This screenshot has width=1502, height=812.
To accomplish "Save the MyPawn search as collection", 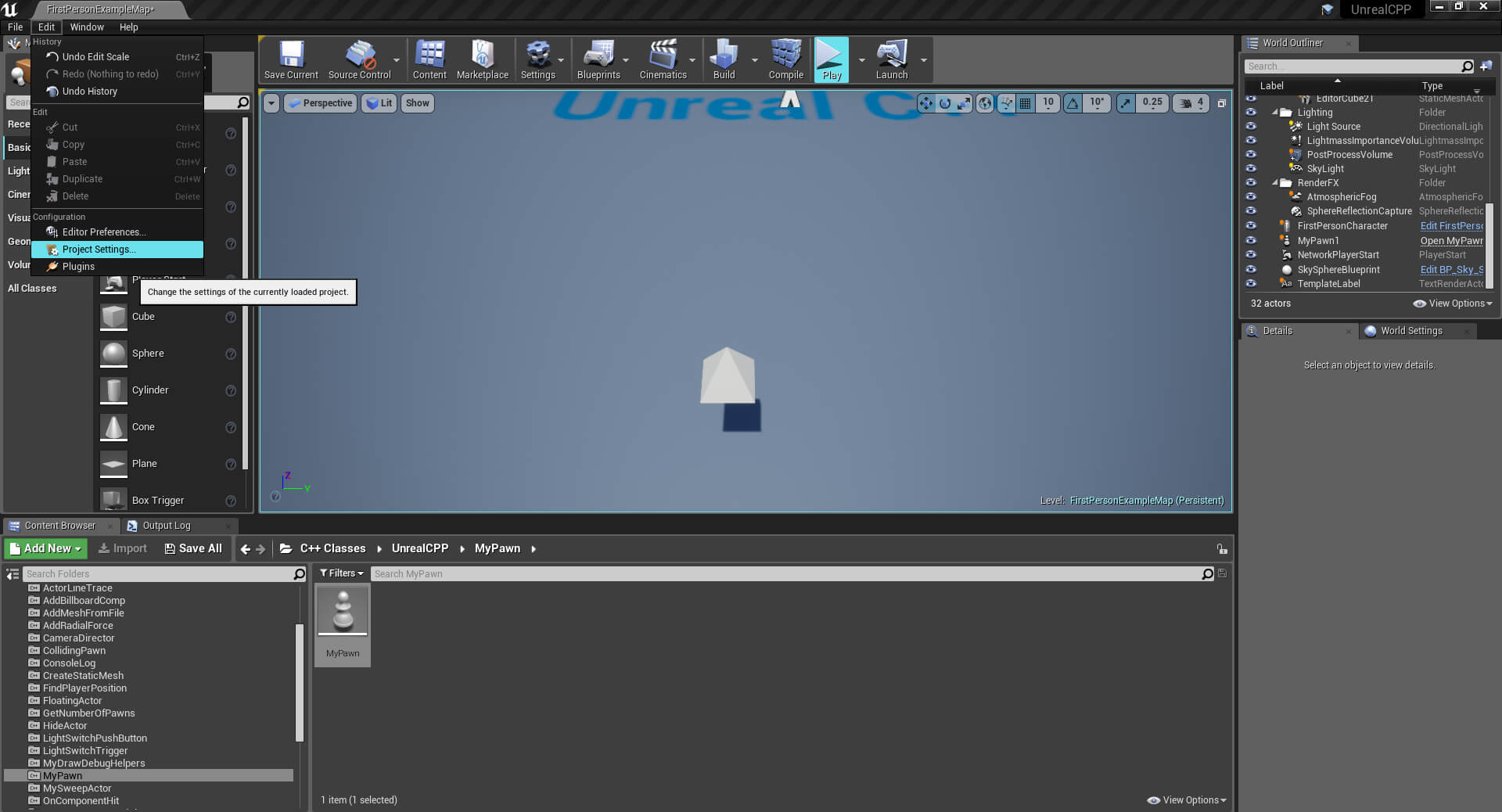I will [1222, 573].
